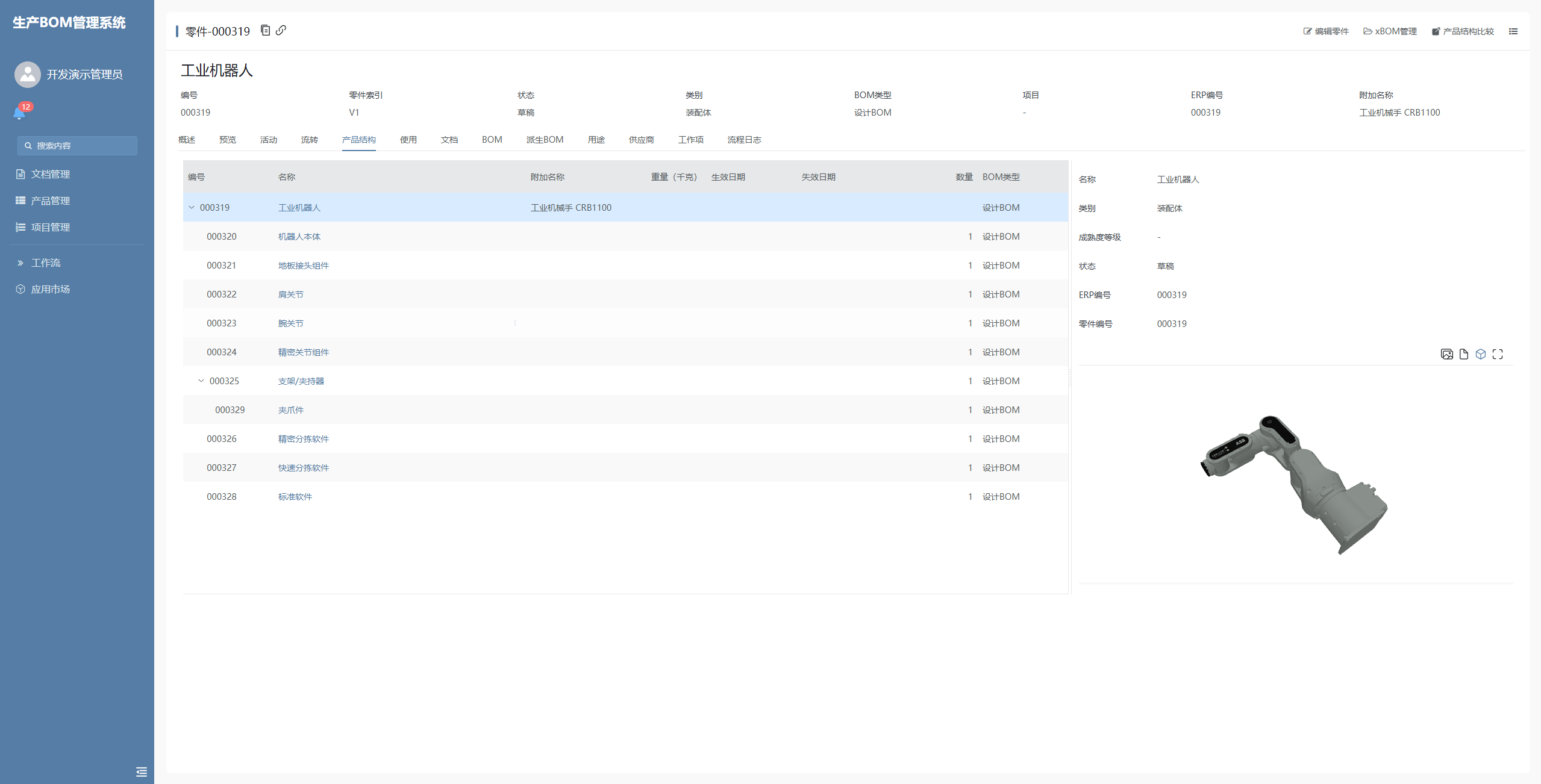The width and height of the screenshot is (1541, 784).
Task: Copy the part number with copy icon
Action: [x=265, y=30]
